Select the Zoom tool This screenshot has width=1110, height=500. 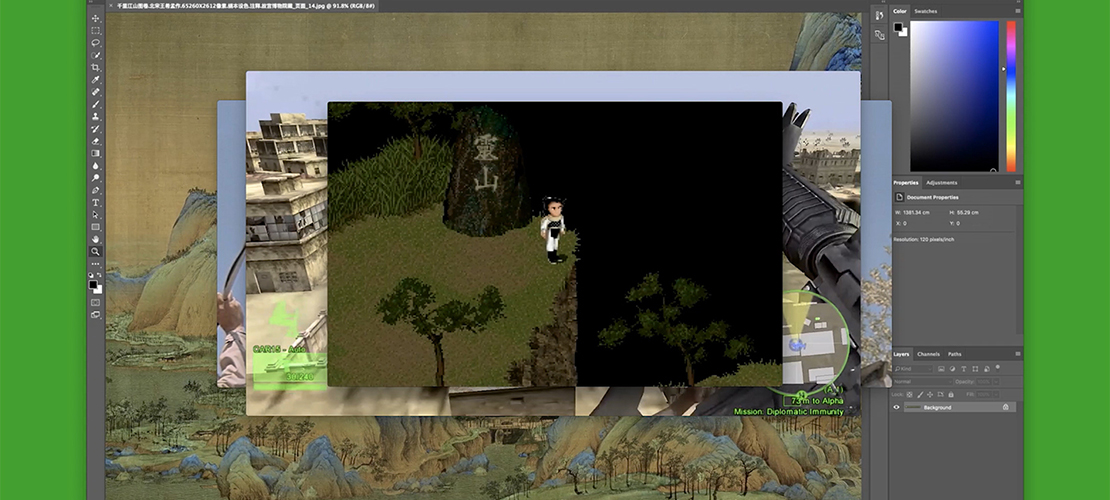[x=96, y=251]
